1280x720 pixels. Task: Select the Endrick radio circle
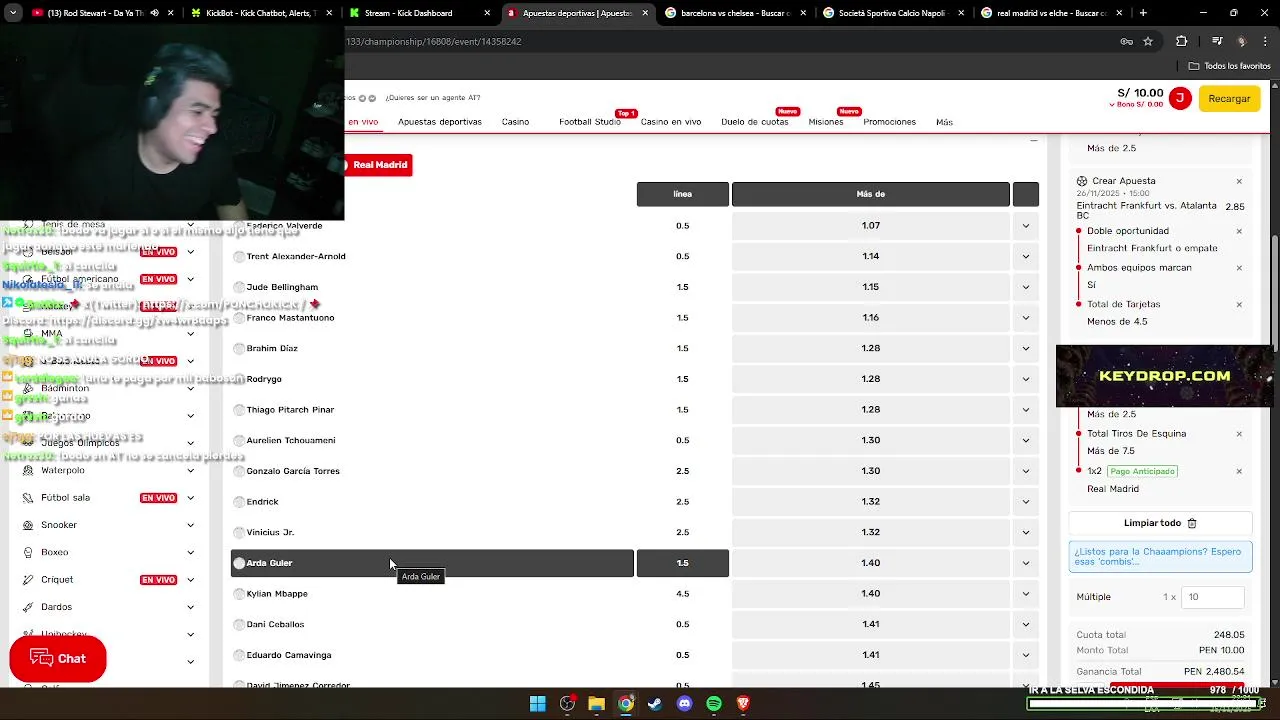(239, 502)
